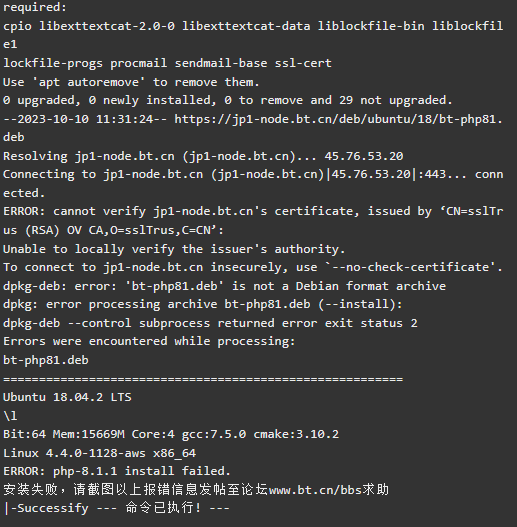Screen dimensions: 517x527
Task: Click the equals-sign separator line
Action: pos(203,379)
